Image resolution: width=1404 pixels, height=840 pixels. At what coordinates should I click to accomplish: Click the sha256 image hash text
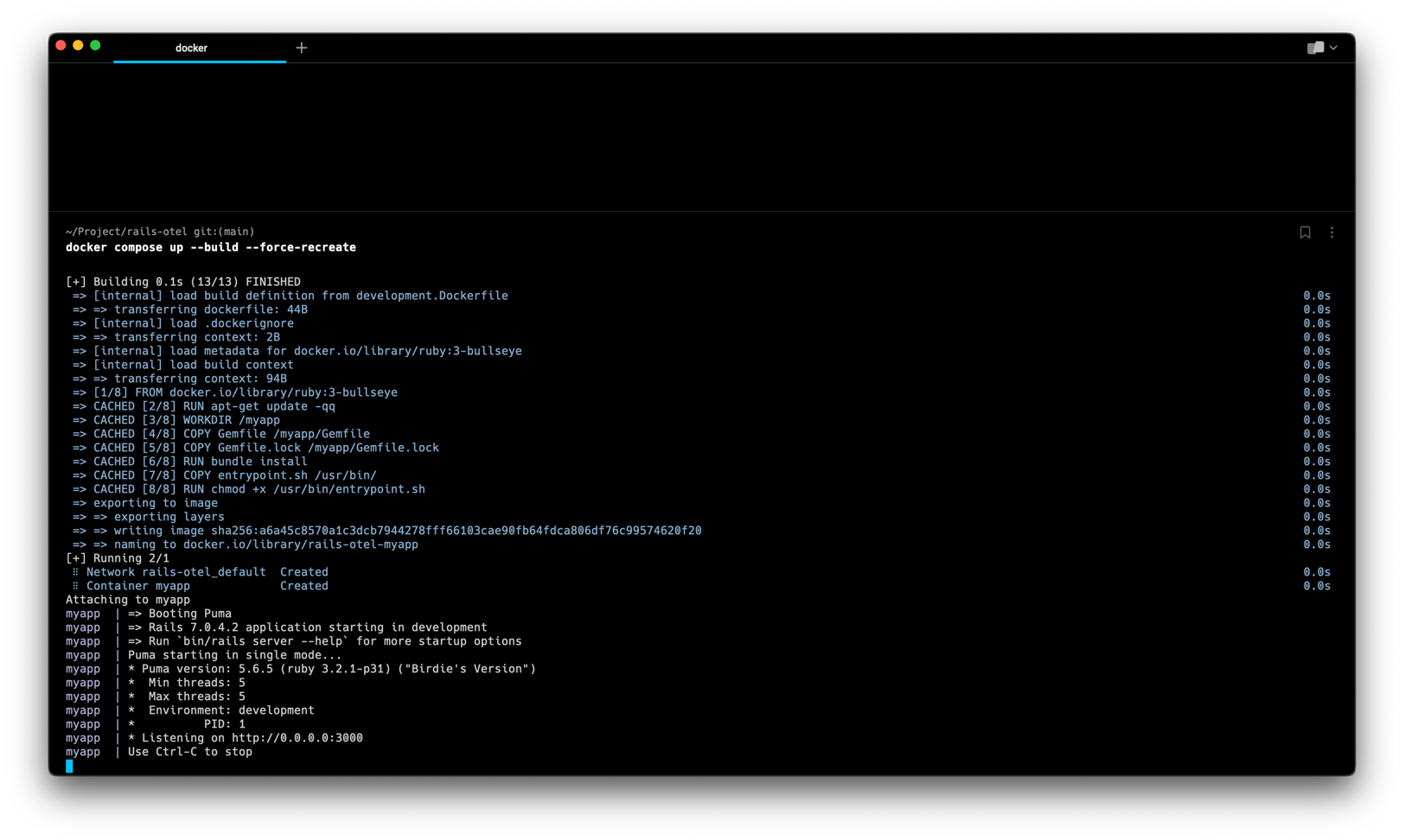pos(456,531)
